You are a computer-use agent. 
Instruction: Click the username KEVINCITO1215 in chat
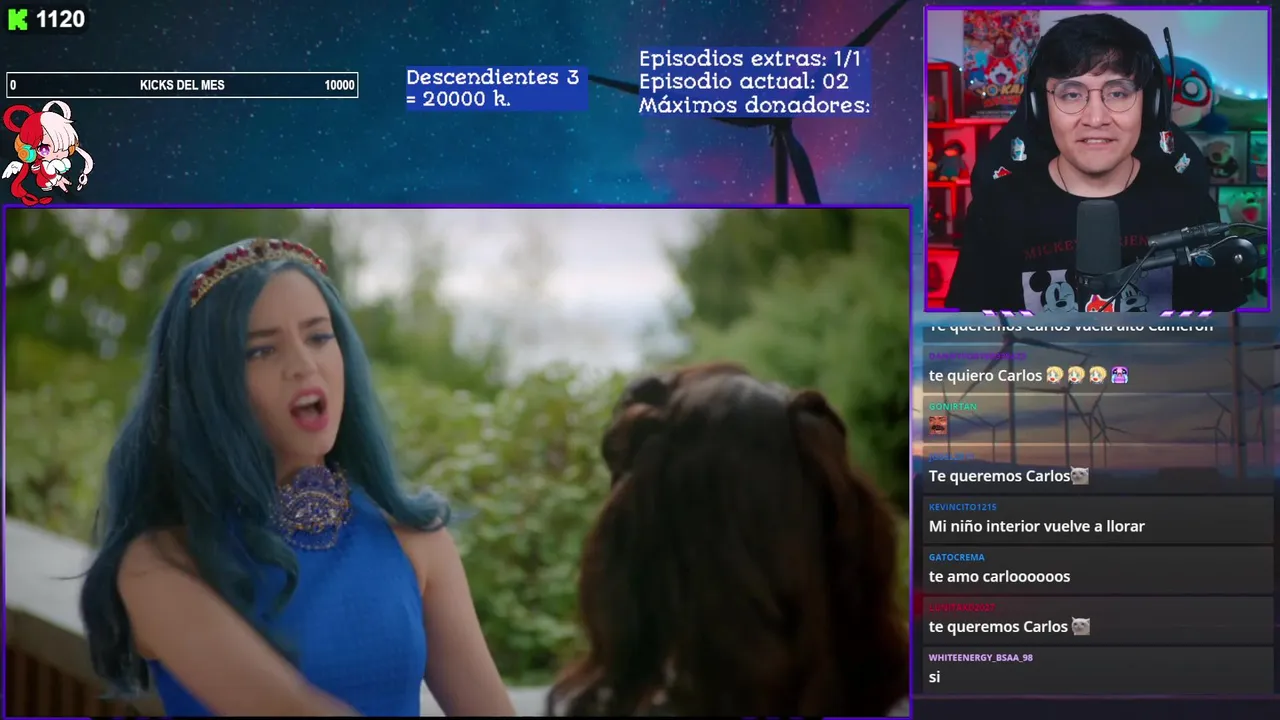click(962, 507)
